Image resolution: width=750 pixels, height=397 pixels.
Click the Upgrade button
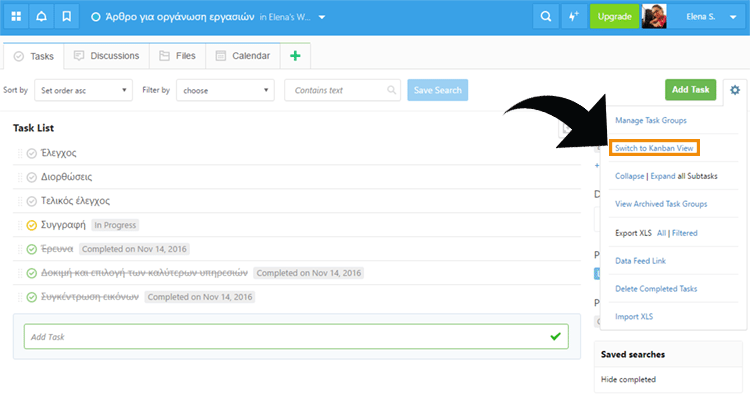click(614, 17)
